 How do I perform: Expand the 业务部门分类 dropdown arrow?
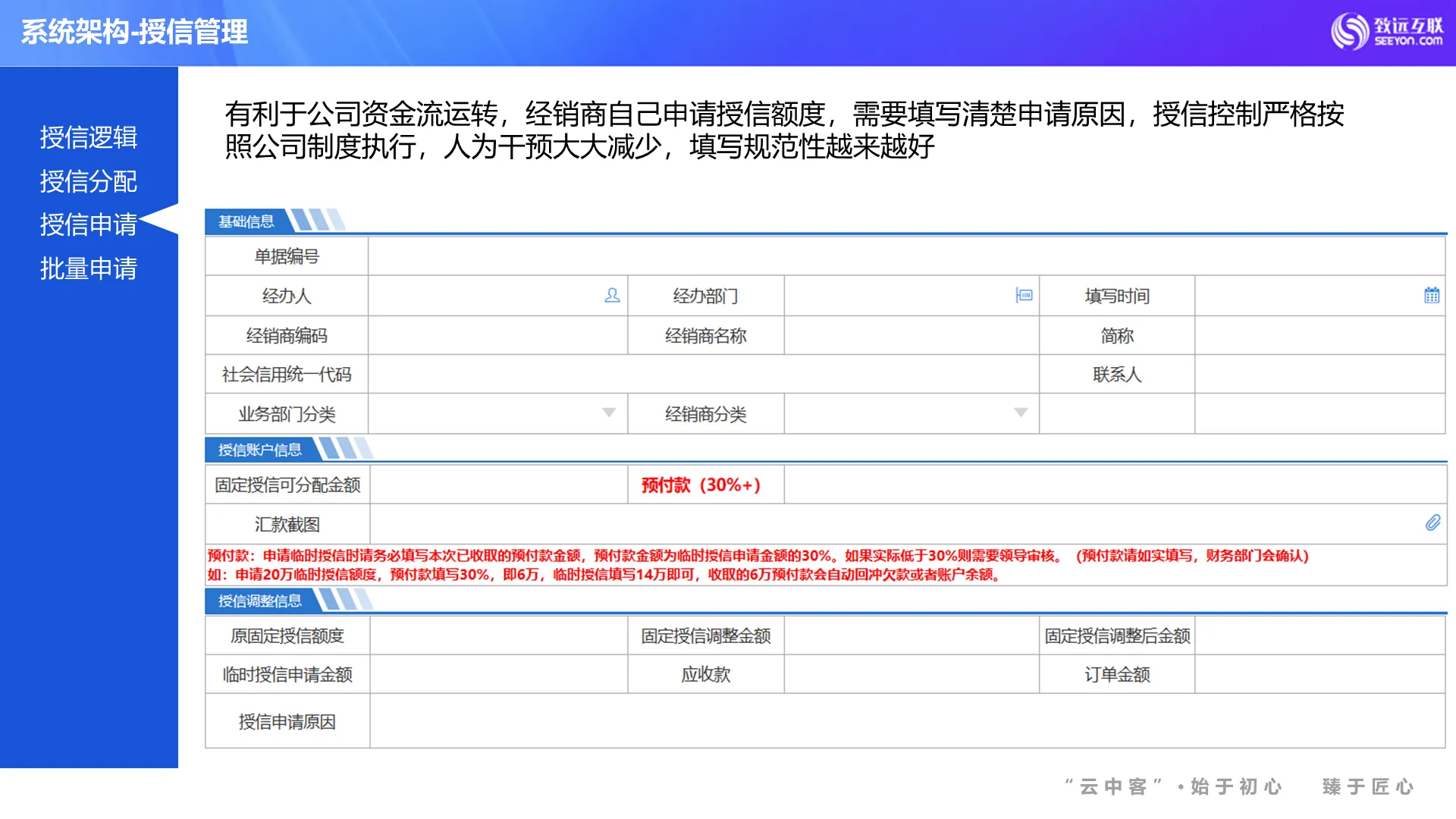coord(609,413)
